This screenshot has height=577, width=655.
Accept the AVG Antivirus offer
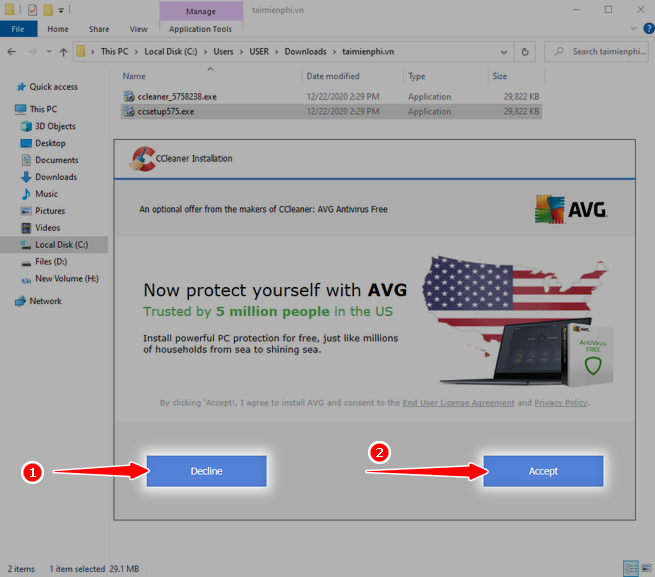(x=543, y=471)
